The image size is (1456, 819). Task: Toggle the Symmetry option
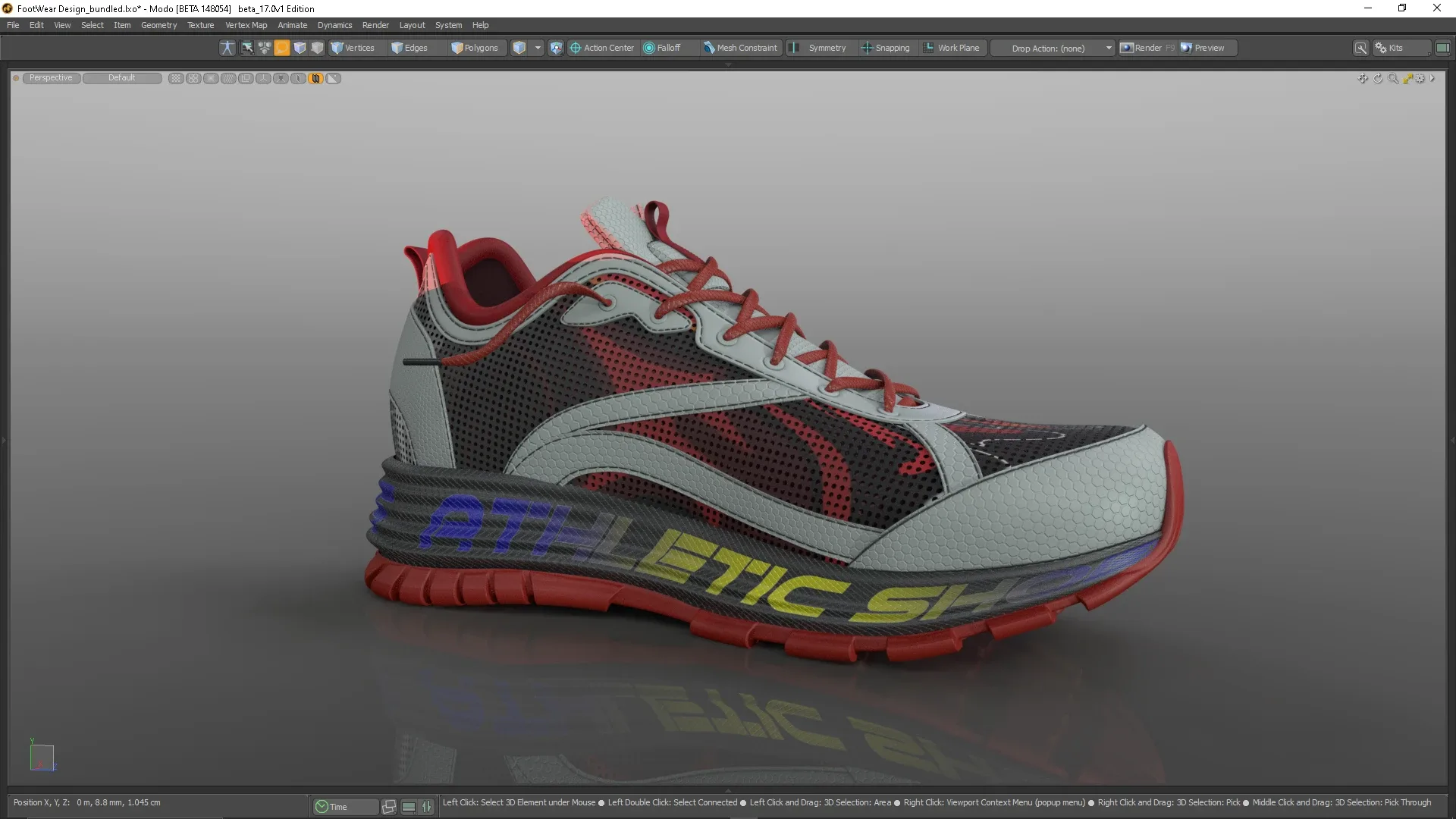(x=821, y=48)
